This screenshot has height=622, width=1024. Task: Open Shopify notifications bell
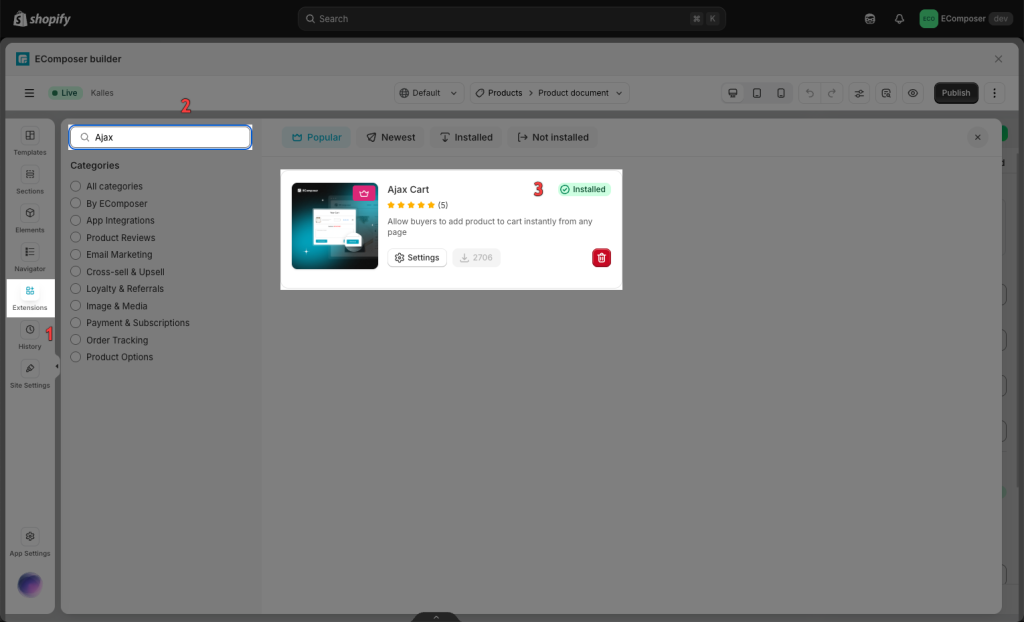(x=899, y=19)
